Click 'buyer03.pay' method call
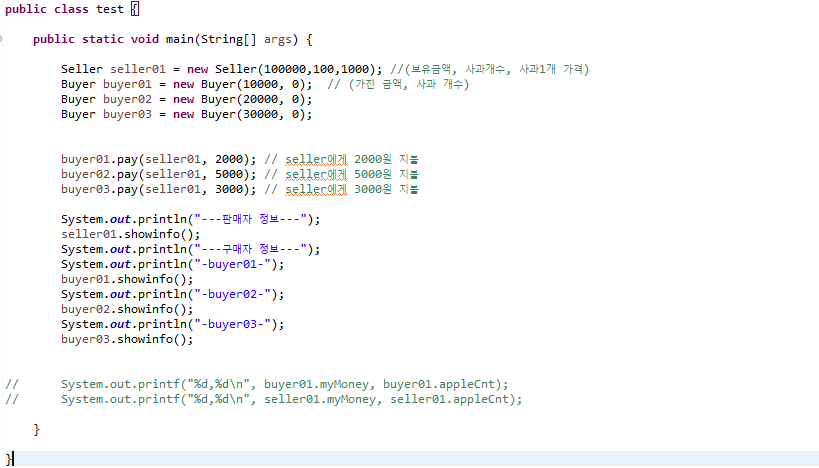 point(99,190)
